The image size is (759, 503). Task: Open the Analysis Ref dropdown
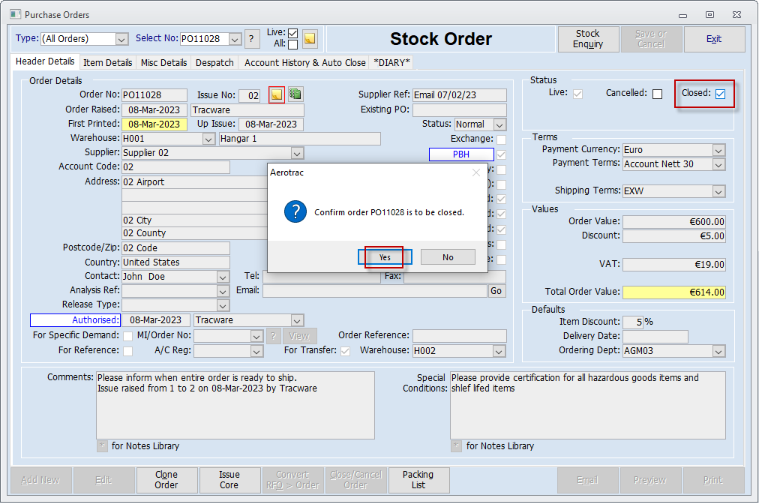(223, 291)
